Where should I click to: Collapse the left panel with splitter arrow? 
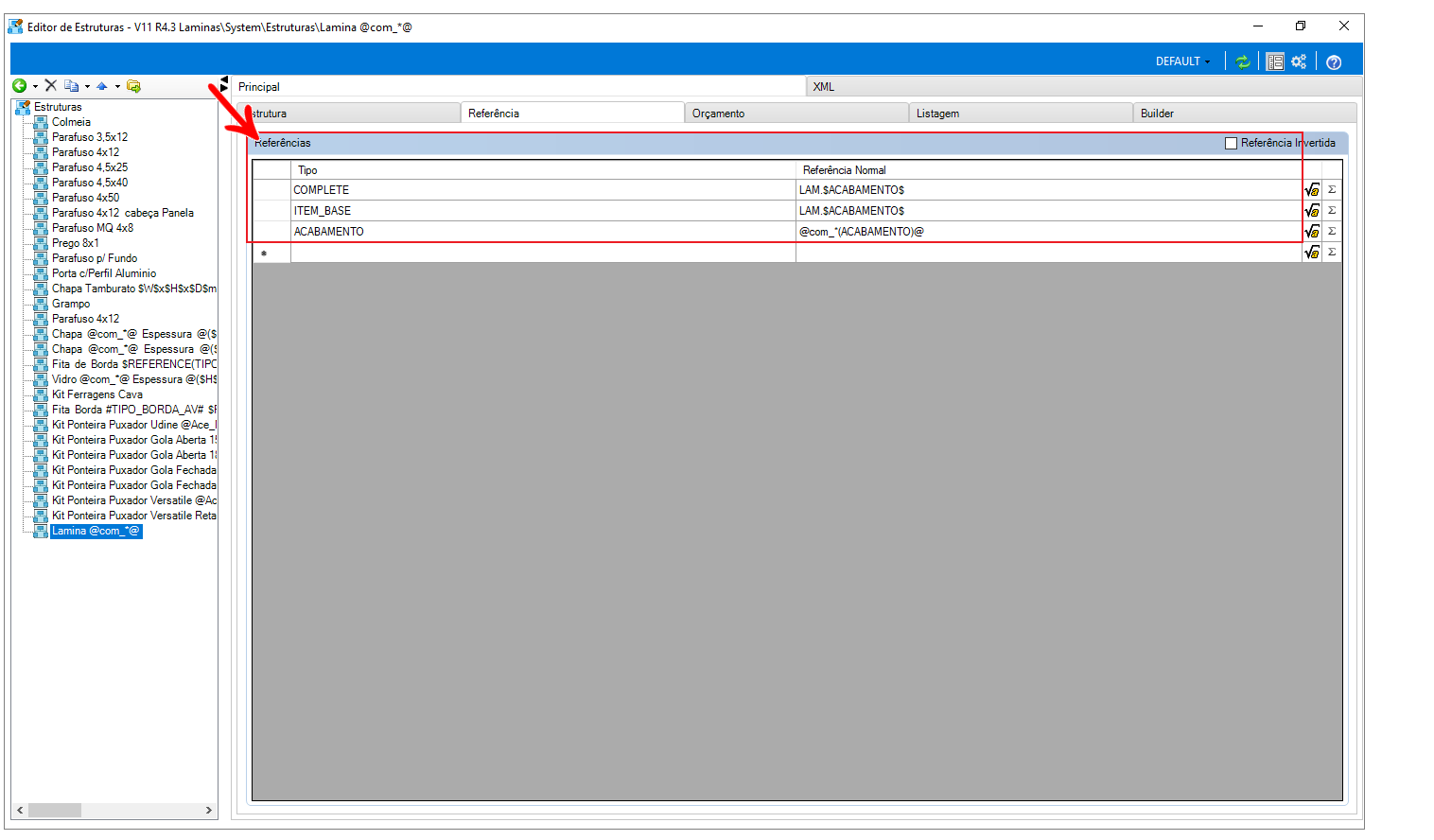[224, 79]
